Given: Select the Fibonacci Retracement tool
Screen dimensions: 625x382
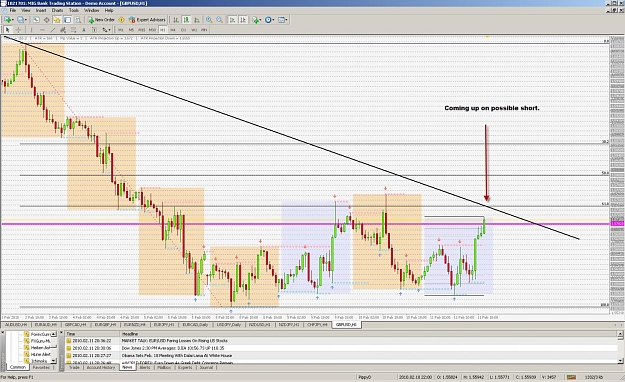Looking at the screenshot, I should pos(73,30).
